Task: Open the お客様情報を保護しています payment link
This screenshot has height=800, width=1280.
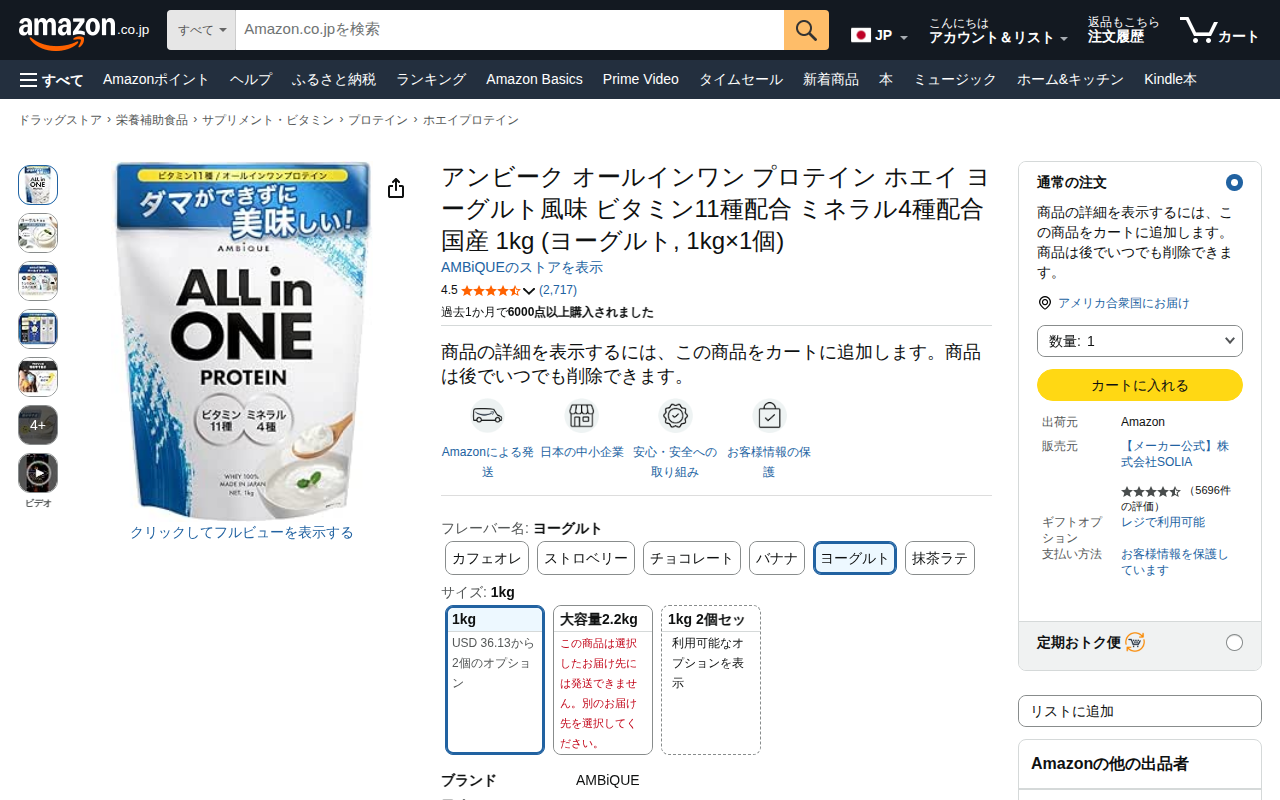Action: click(1175, 562)
